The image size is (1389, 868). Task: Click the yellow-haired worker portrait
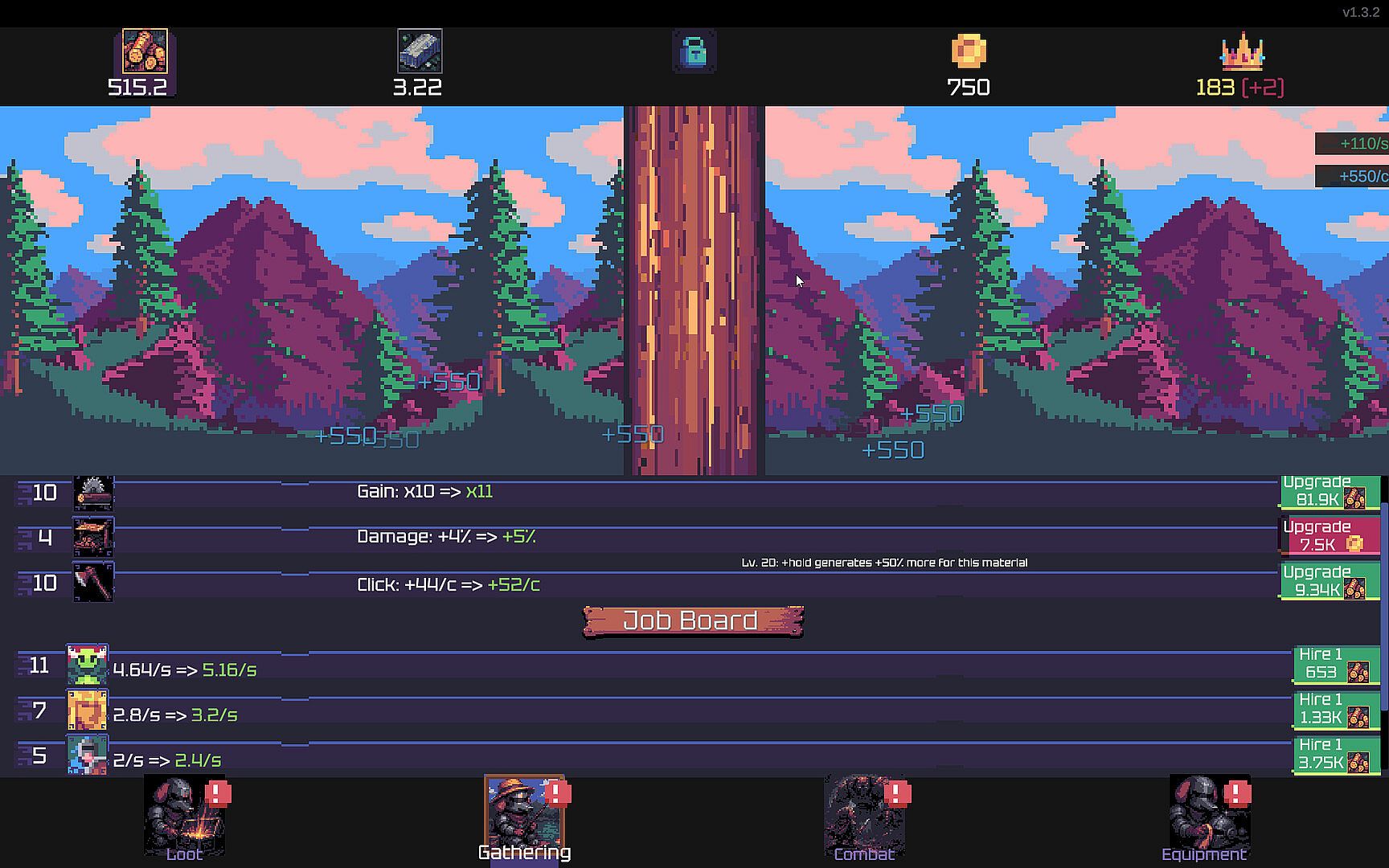87,710
